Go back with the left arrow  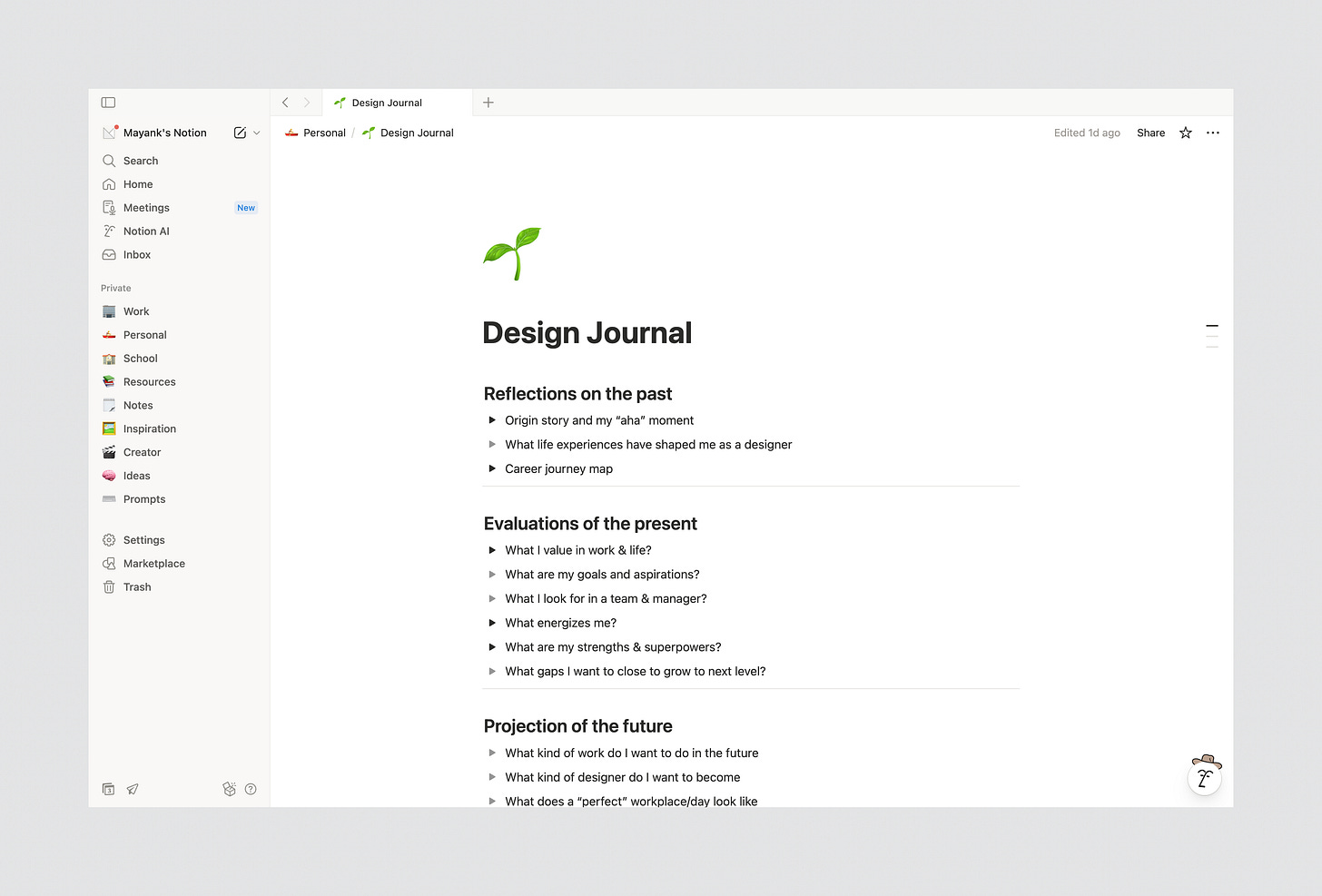[285, 103]
